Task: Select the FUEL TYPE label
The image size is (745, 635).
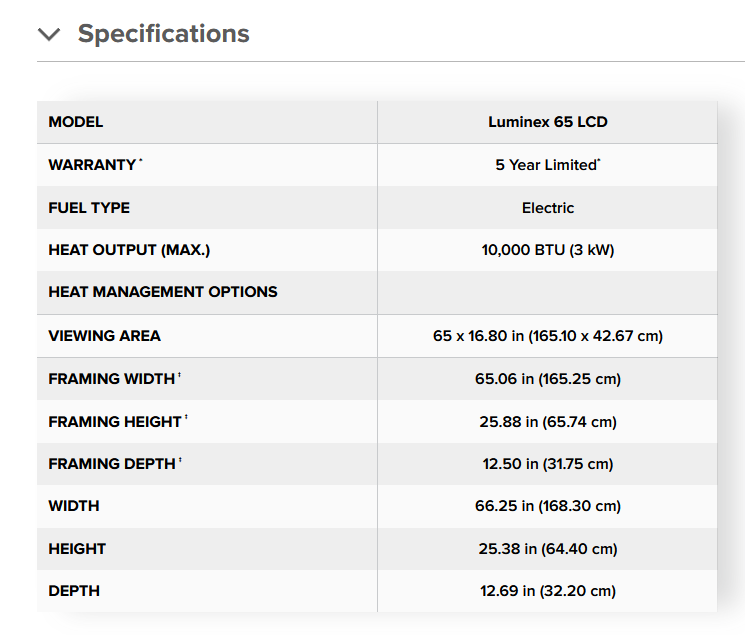Action: 89,208
